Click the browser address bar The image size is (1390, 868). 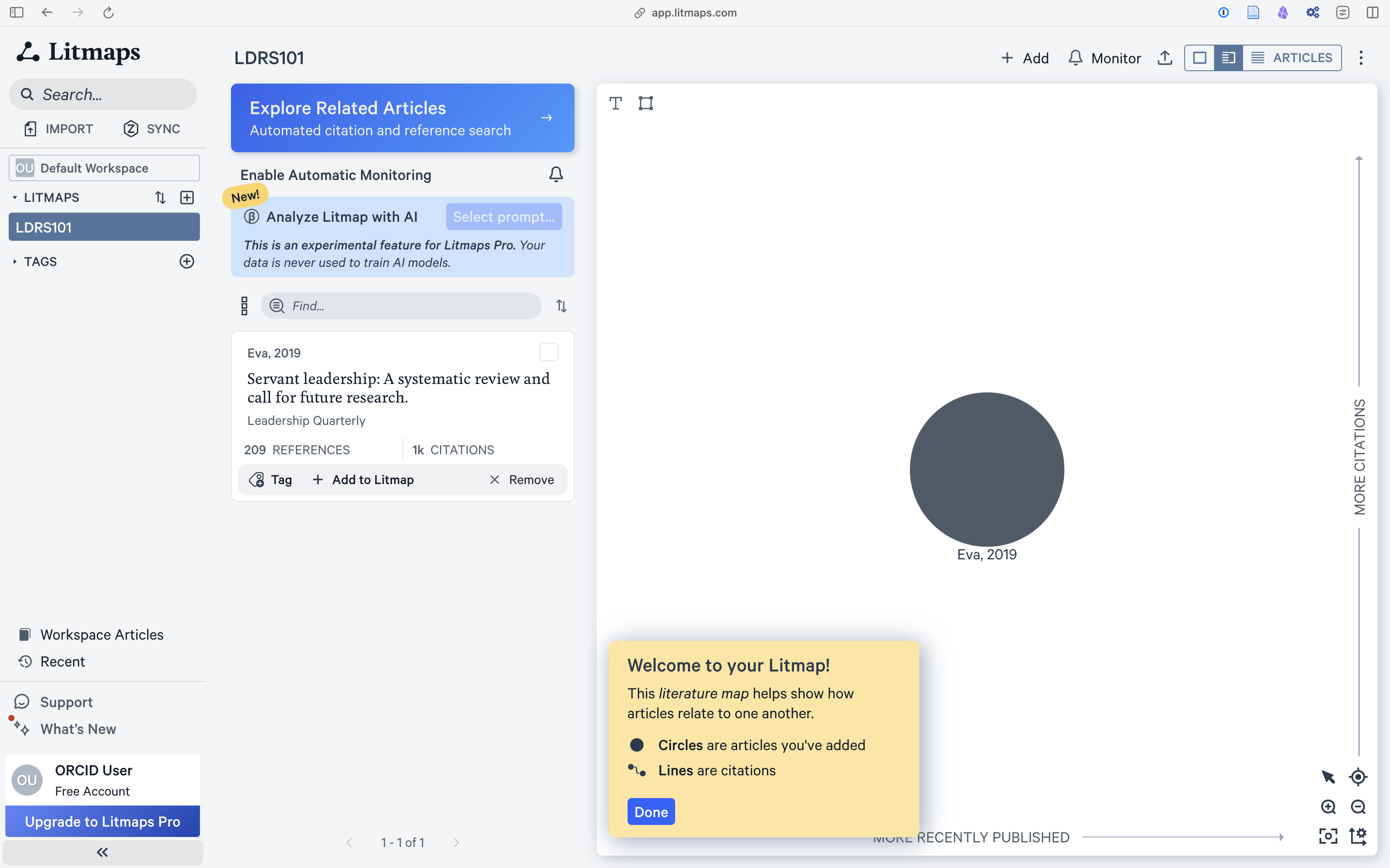click(x=685, y=13)
